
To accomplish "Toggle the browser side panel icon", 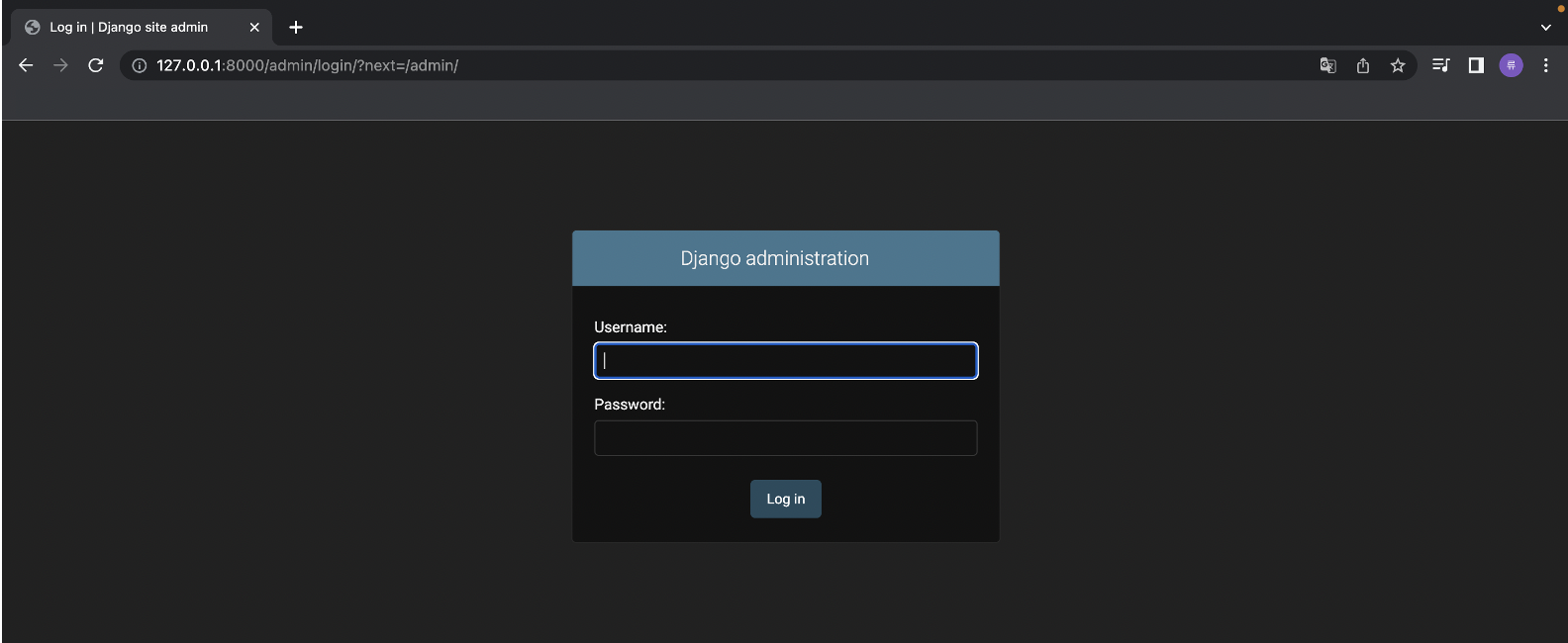I will coord(1476,65).
